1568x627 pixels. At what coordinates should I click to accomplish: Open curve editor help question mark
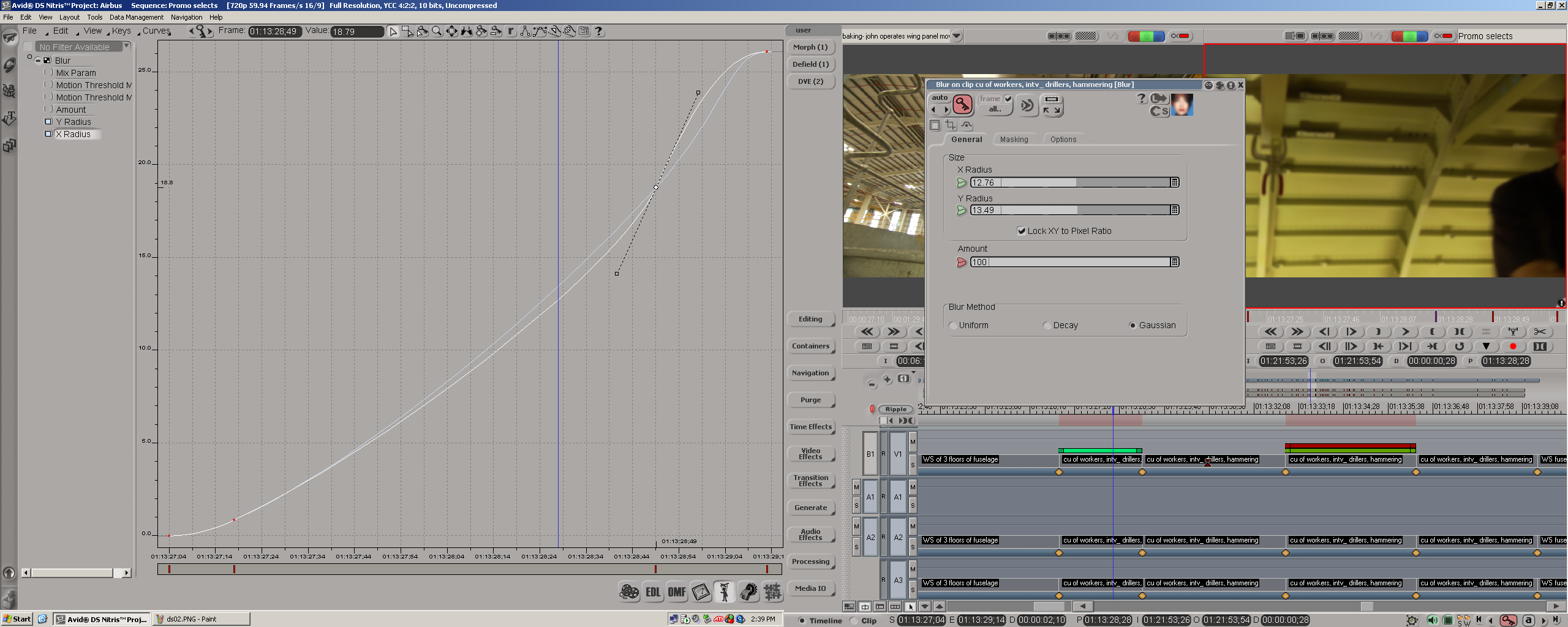[x=598, y=31]
